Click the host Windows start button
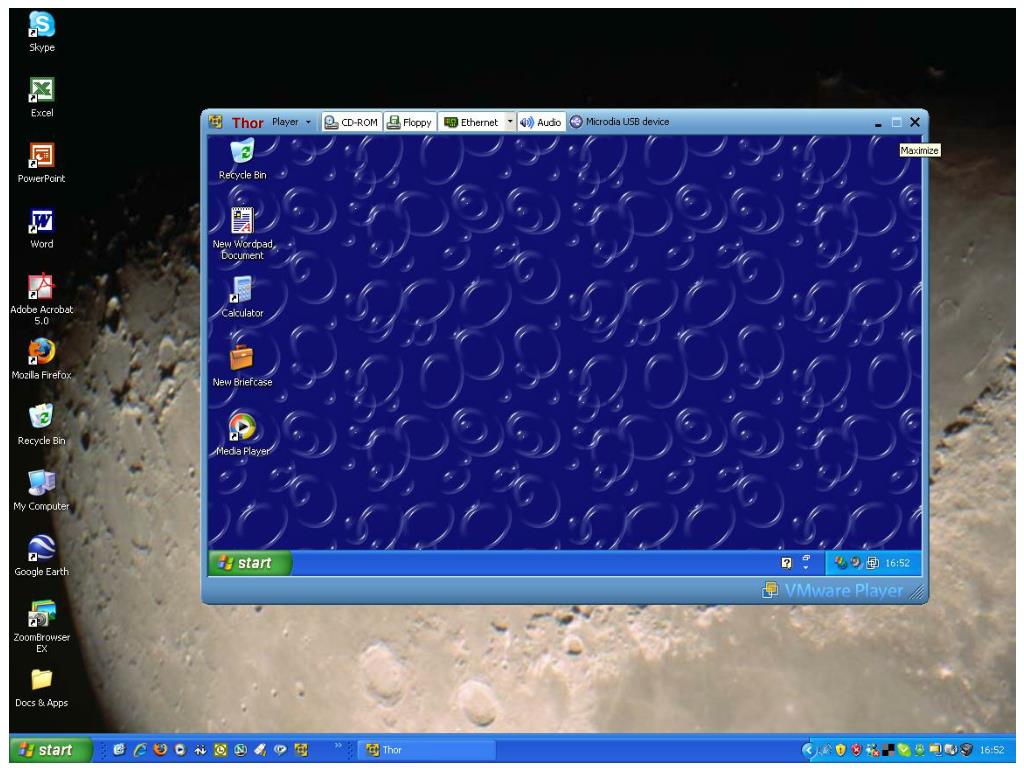 tap(51, 750)
